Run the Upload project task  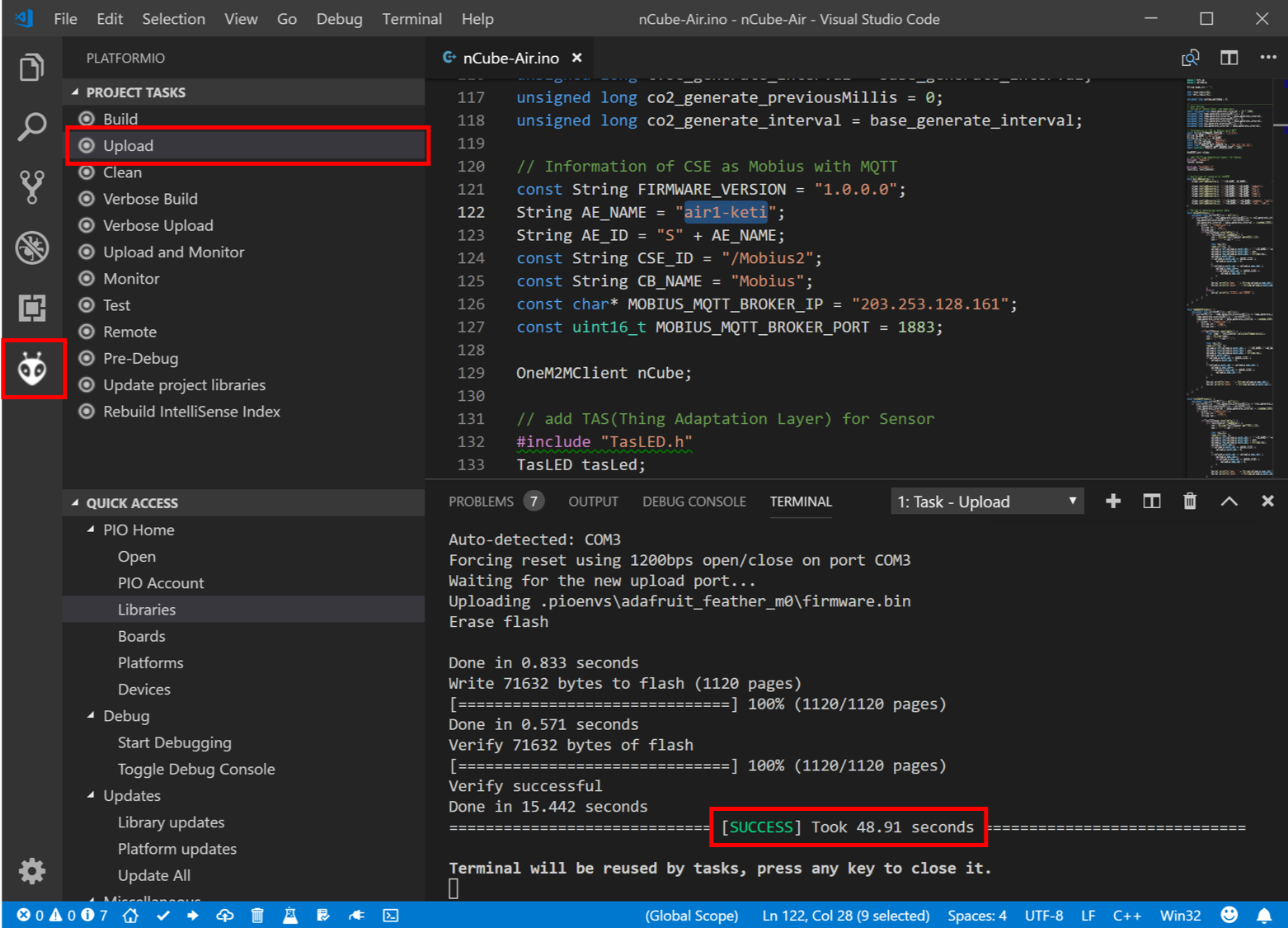click(x=245, y=145)
